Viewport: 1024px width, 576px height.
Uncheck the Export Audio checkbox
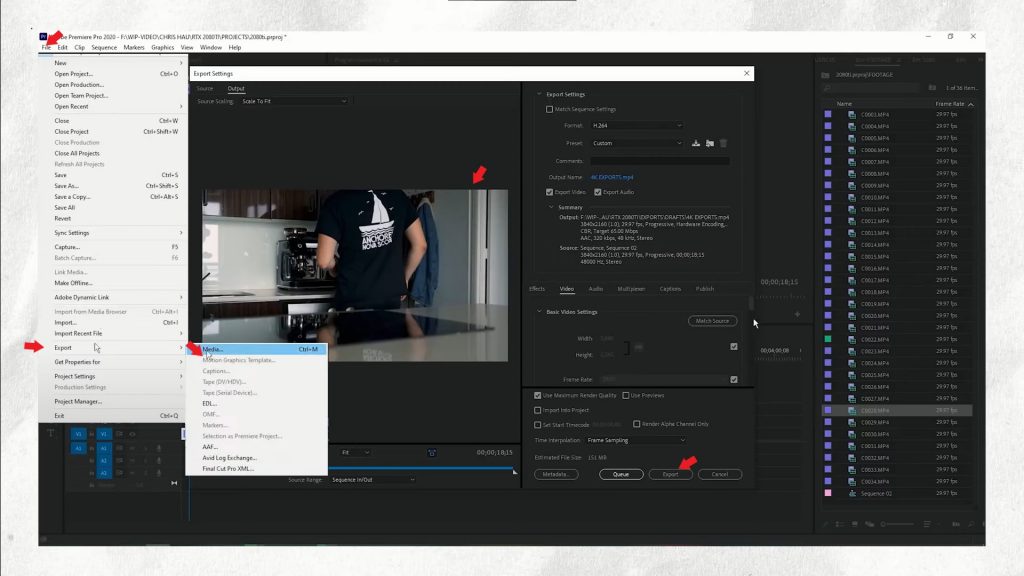coord(598,193)
